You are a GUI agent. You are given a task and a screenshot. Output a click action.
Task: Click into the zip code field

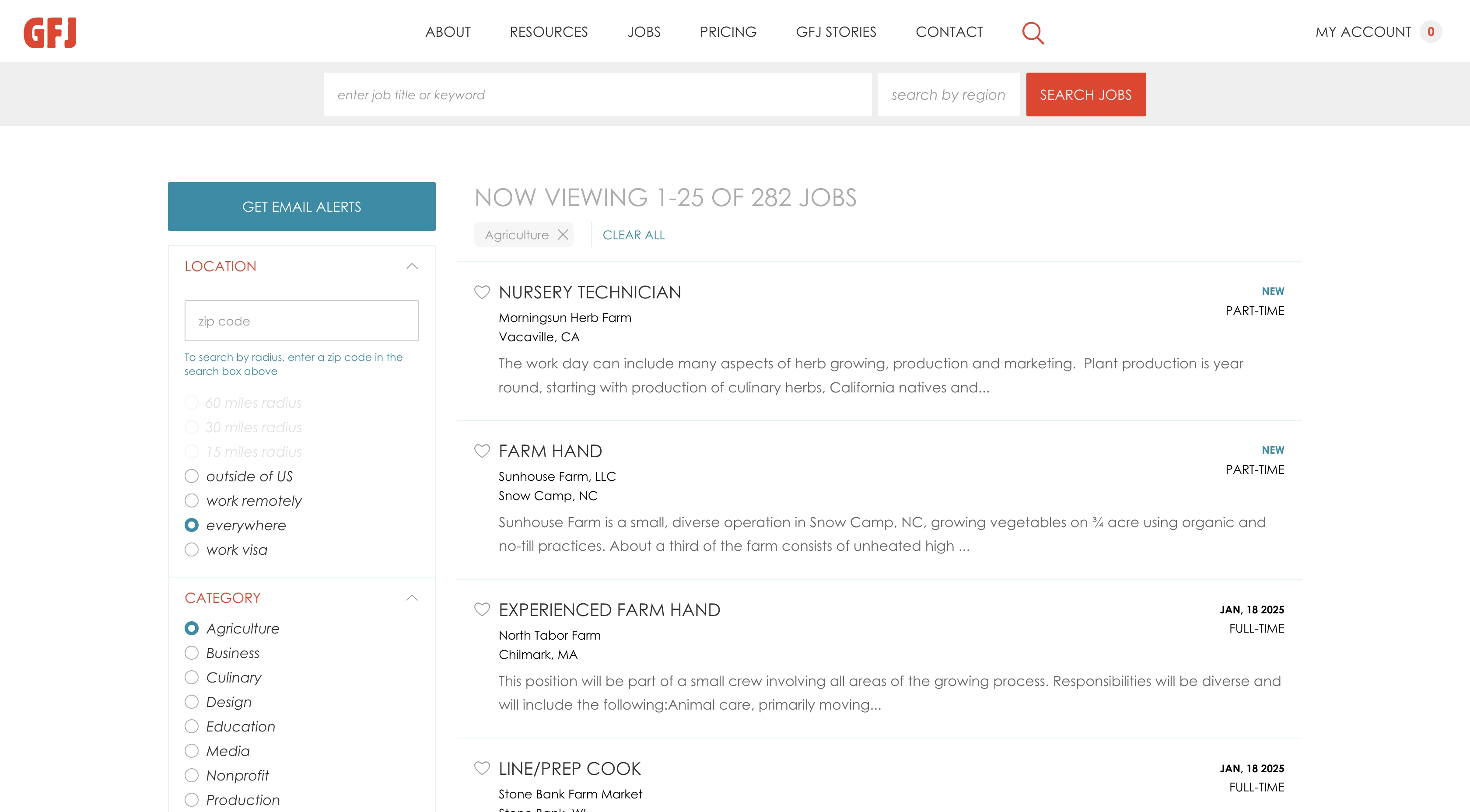click(x=301, y=321)
